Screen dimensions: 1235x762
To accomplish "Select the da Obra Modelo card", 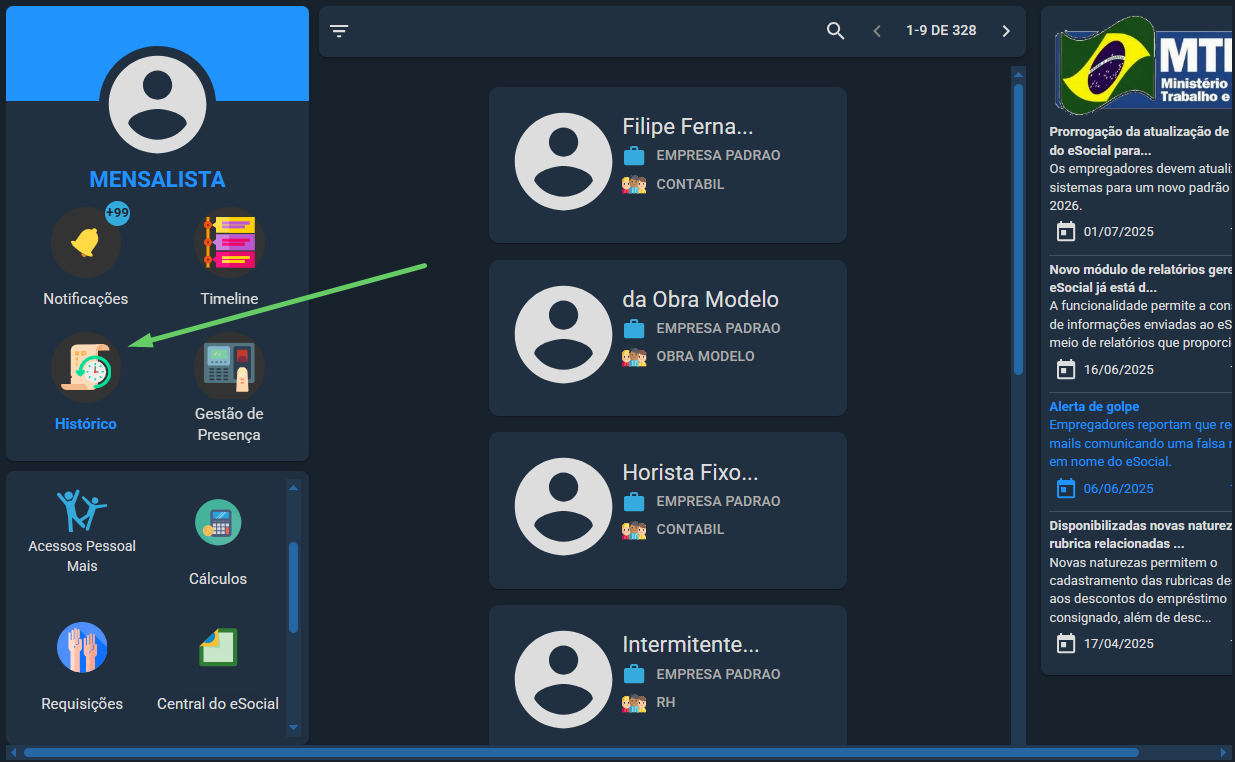I will point(668,338).
